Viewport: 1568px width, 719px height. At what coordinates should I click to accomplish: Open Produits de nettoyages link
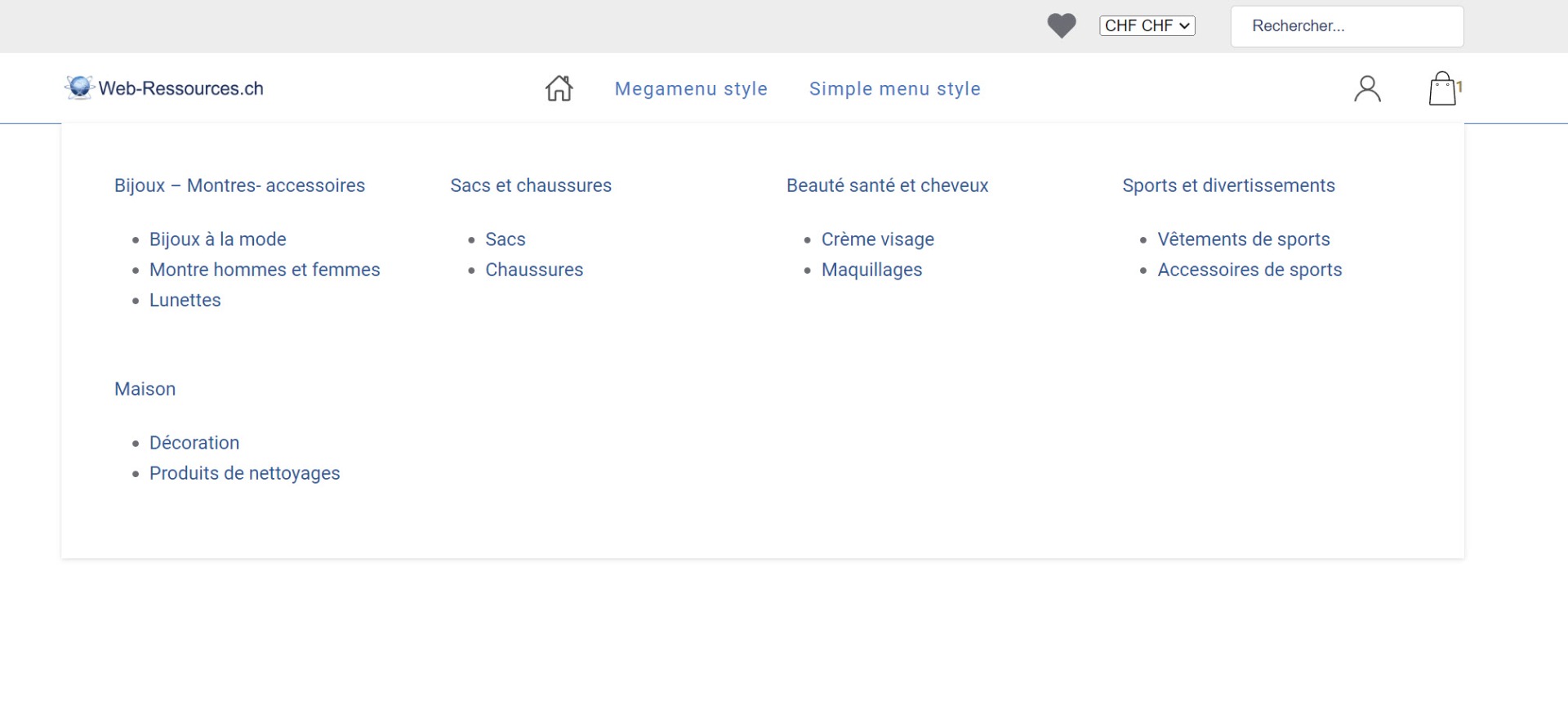tap(244, 473)
